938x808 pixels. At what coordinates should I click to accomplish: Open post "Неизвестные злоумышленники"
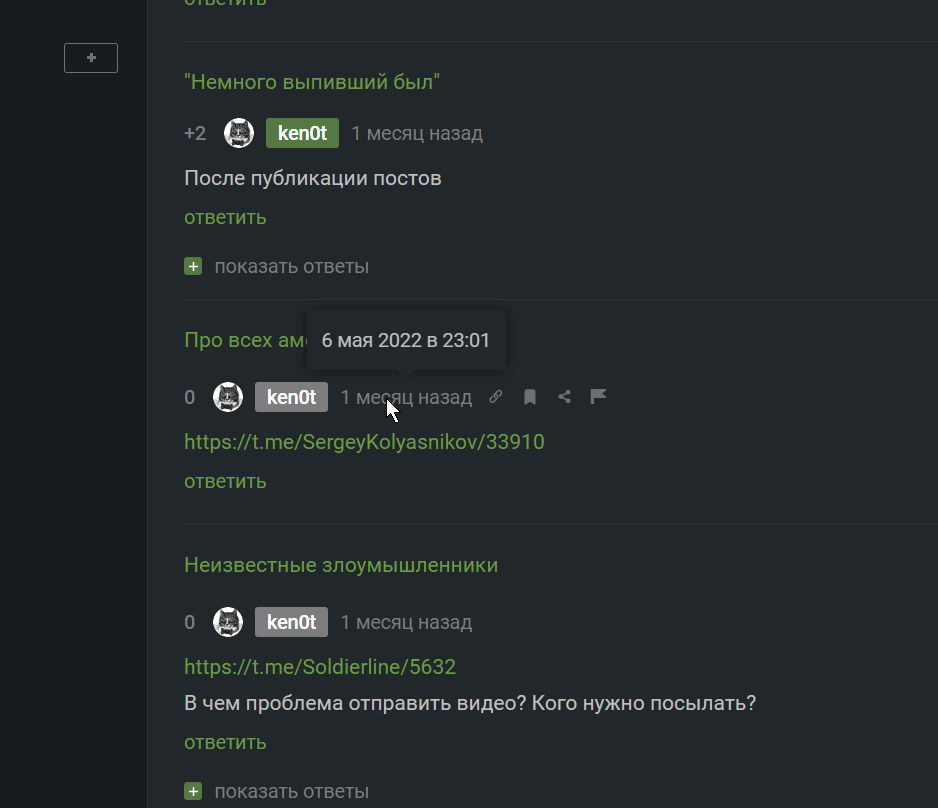coord(341,565)
